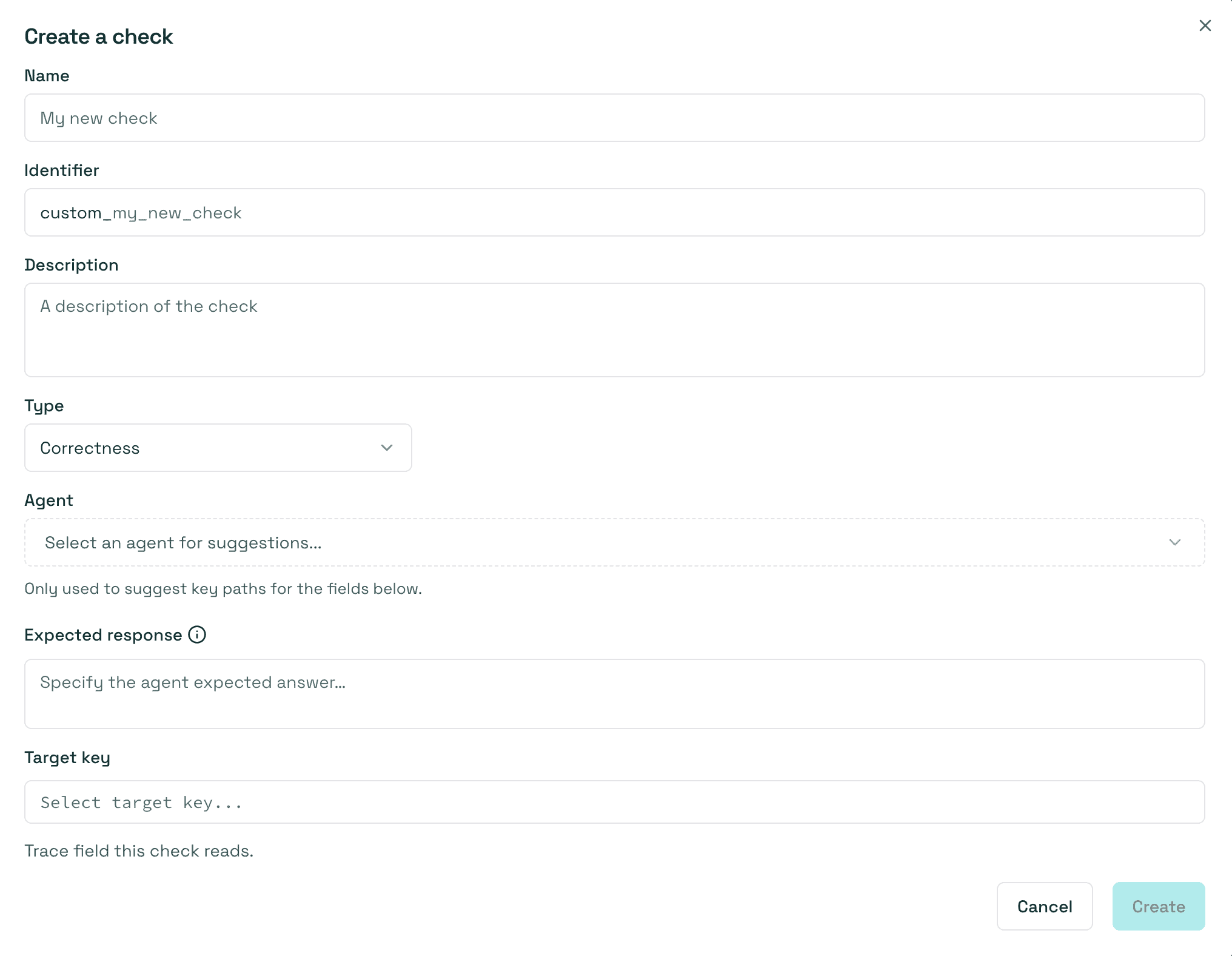Click the 'Only used to suggest key paths' note

pyautogui.click(x=223, y=589)
